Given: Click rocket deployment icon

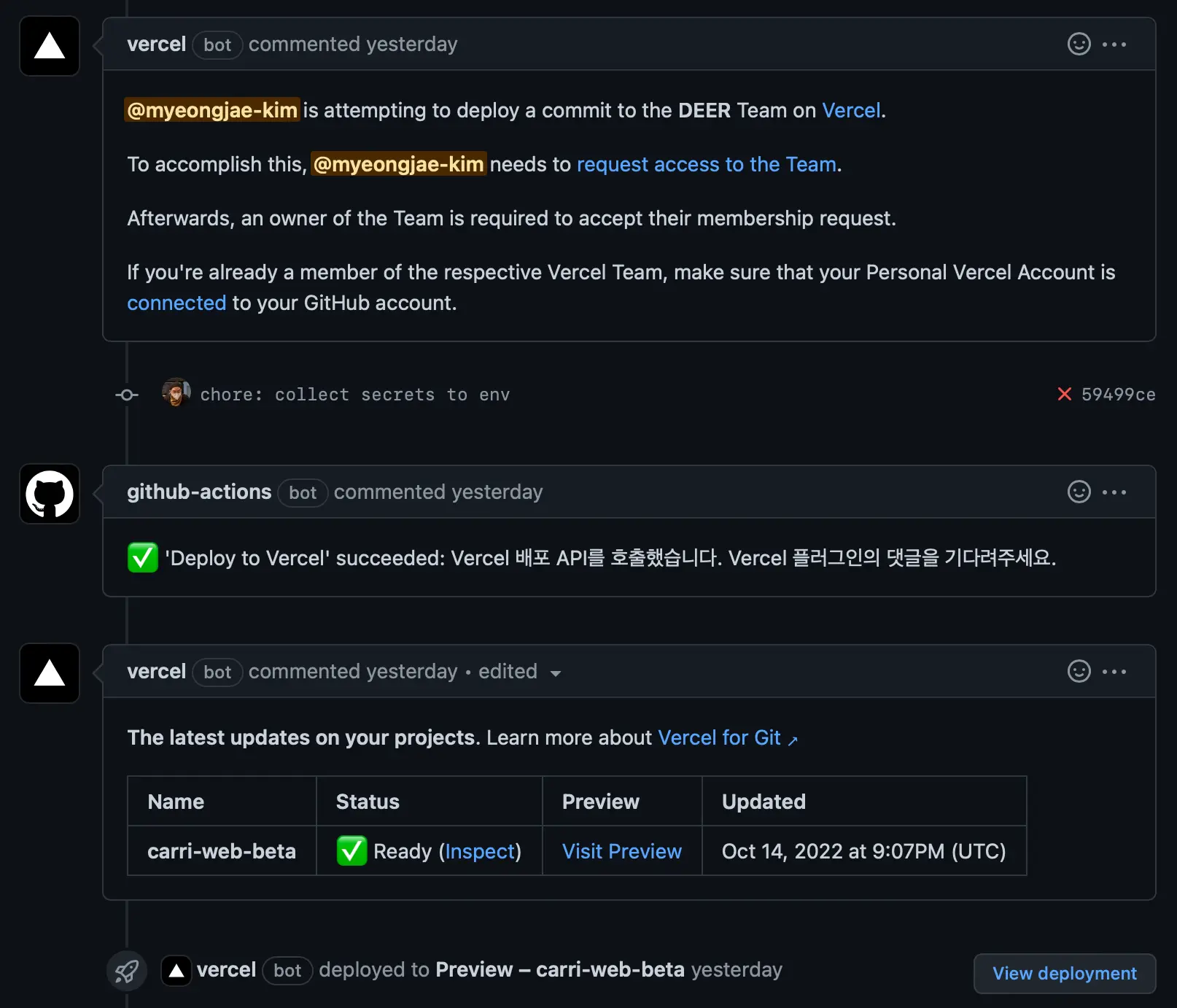Looking at the screenshot, I should pyautogui.click(x=127, y=971).
